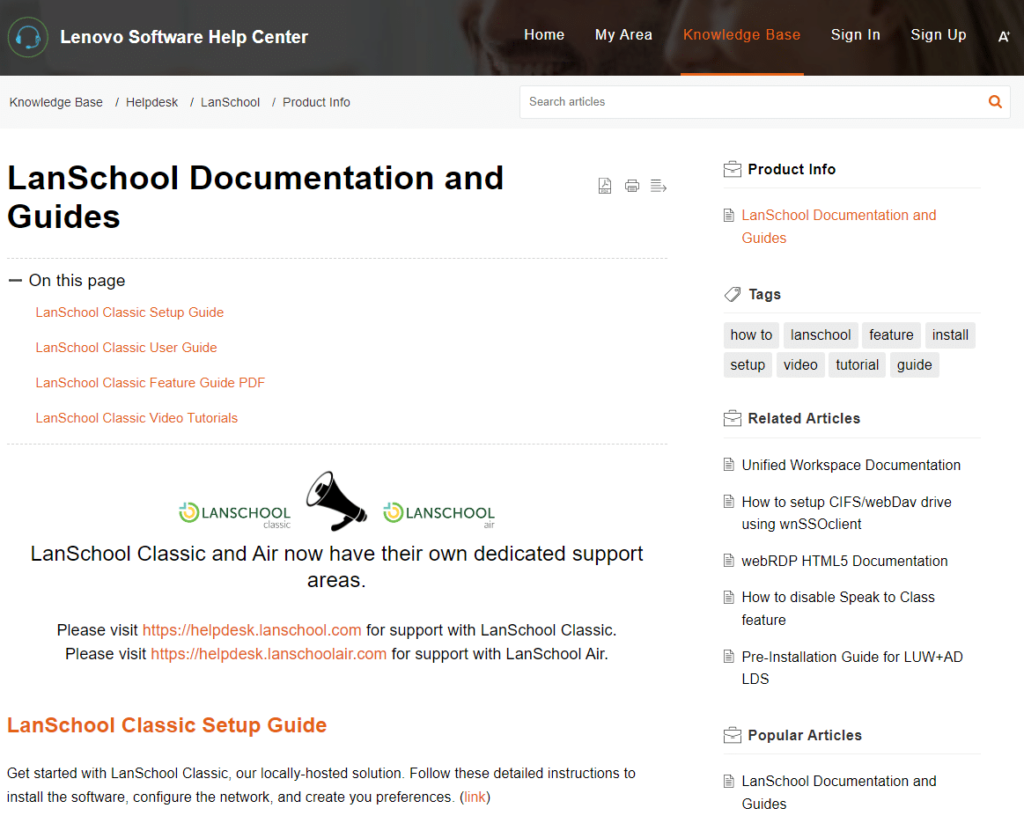Click the LanSchool Classic Setup Guide heading

(x=167, y=725)
